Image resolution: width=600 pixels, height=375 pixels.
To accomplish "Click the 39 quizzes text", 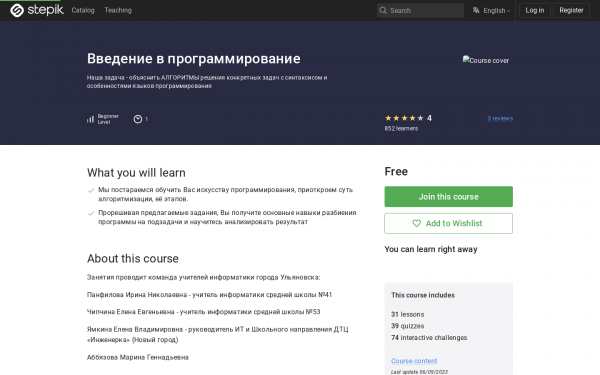I will [x=408, y=326].
